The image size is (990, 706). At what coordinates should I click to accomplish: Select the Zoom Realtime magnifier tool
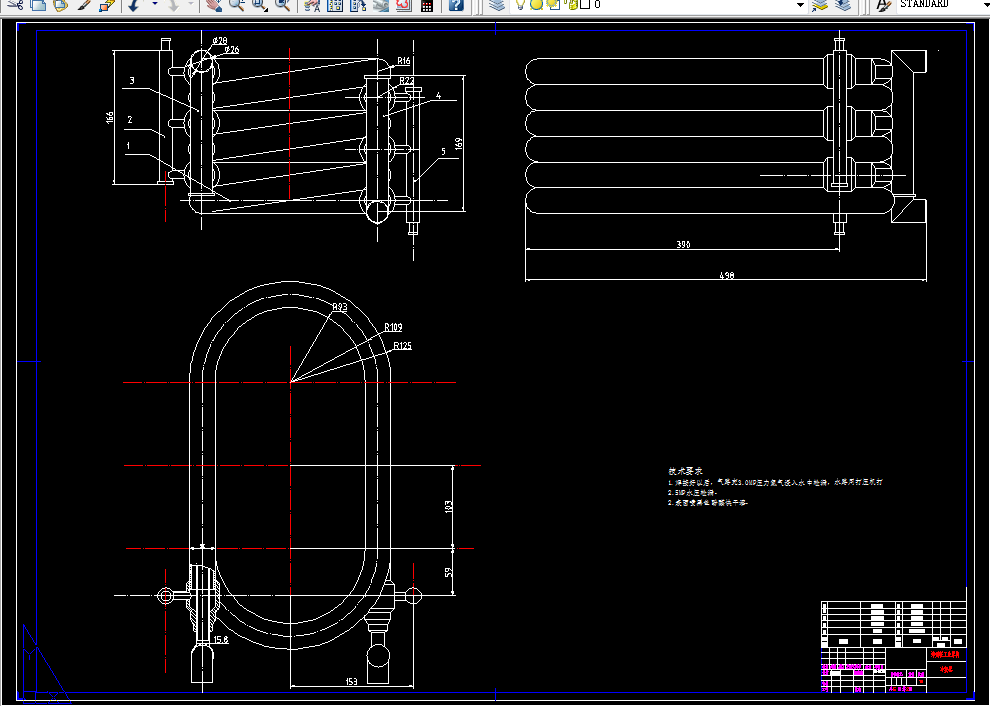[237, 5]
